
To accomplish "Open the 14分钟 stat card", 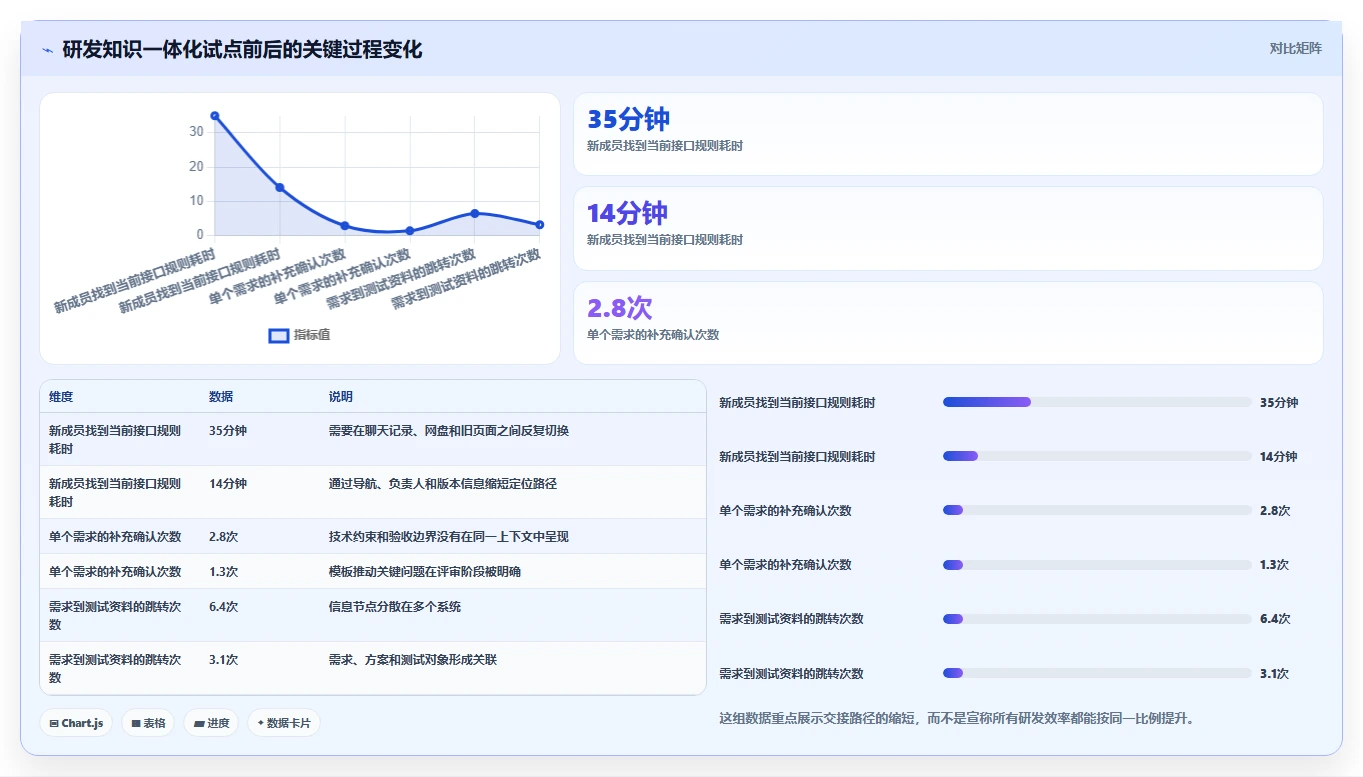I will click(x=948, y=228).
